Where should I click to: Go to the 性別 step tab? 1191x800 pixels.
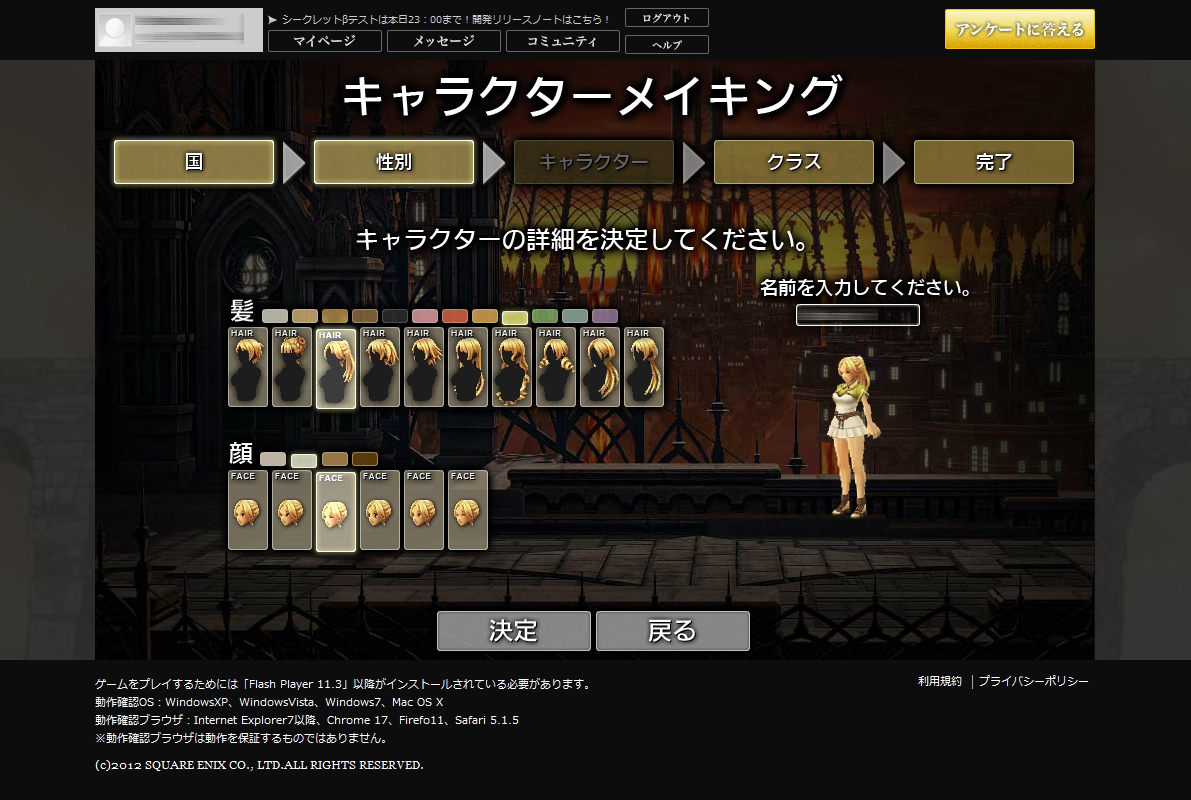pyautogui.click(x=394, y=162)
